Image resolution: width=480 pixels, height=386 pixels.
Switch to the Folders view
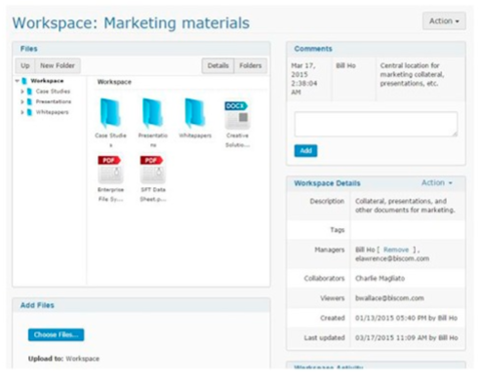[250, 66]
